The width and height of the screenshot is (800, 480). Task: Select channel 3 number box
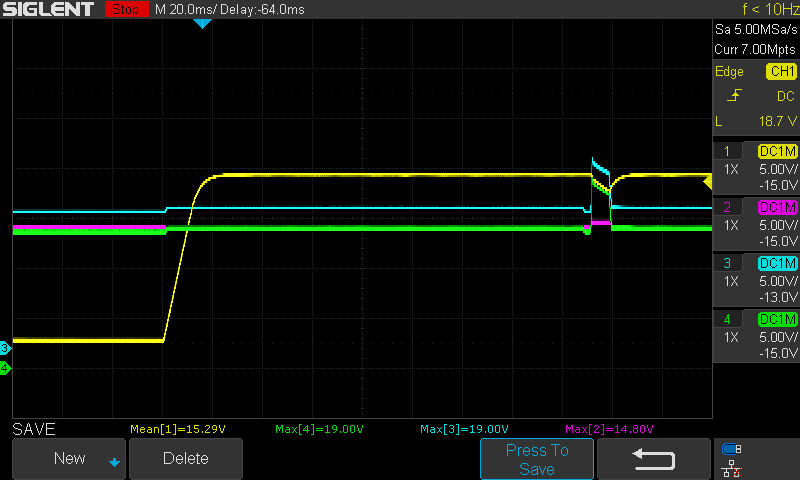point(727,263)
